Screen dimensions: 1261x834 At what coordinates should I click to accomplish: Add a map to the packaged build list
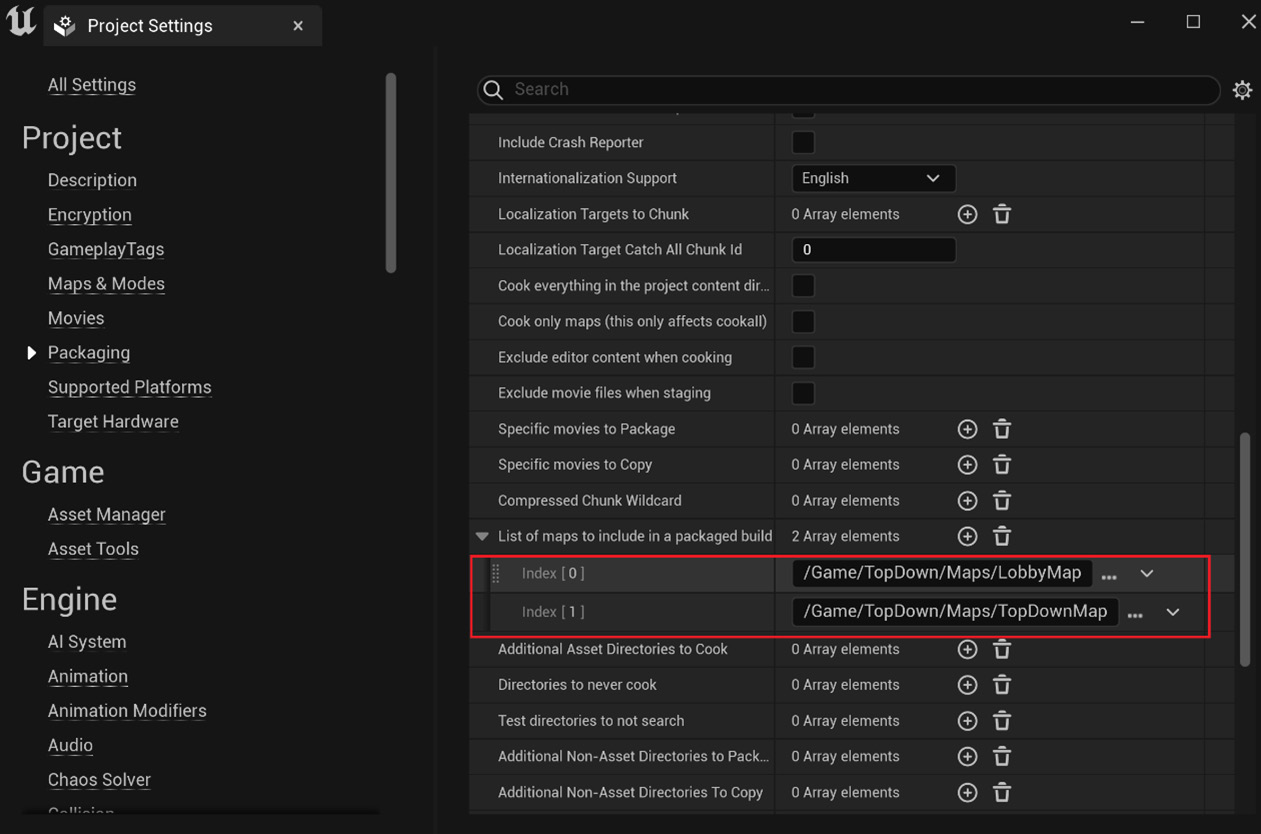click(967, 536)
